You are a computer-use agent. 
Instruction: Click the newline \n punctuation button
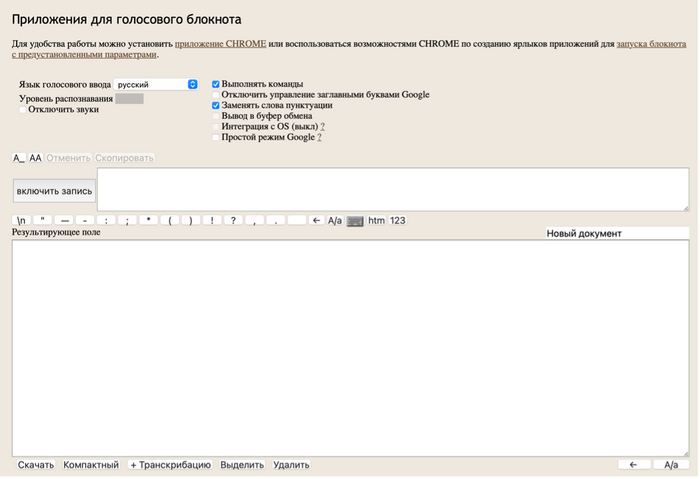tap(21, 221)
